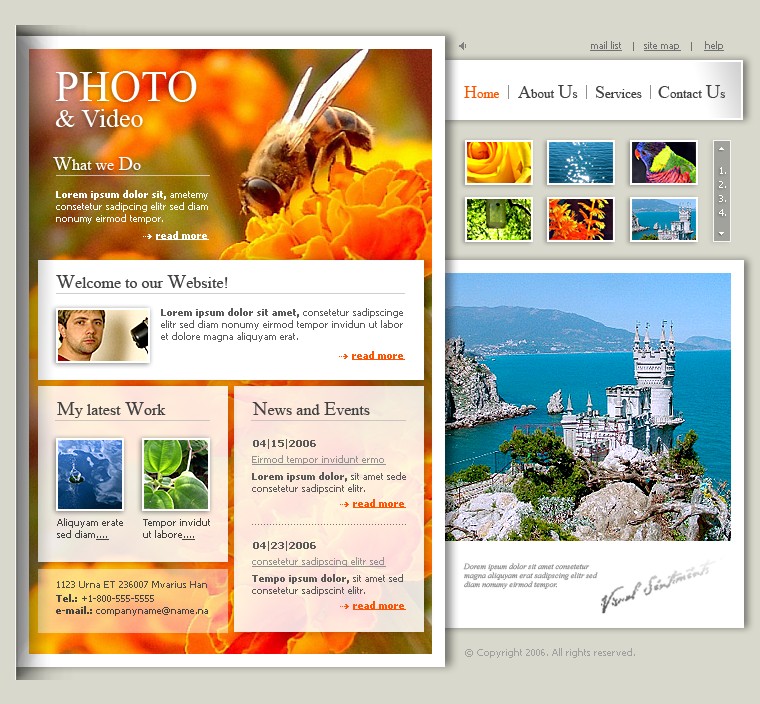Screen dimensions: 760x704
Task: Open the site map link
Action: (x=661, y=46)
